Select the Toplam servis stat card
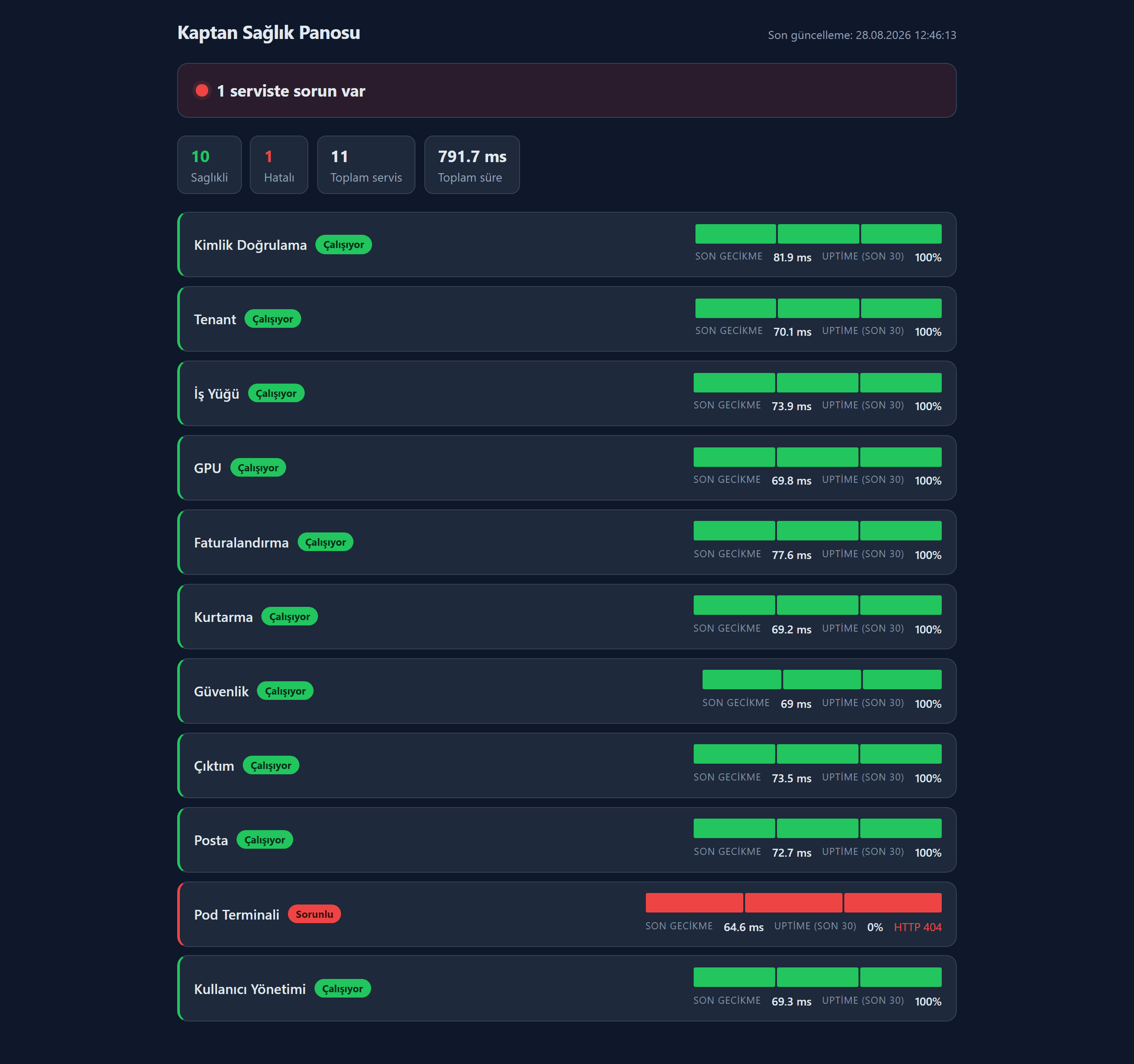 click(366, 165)
